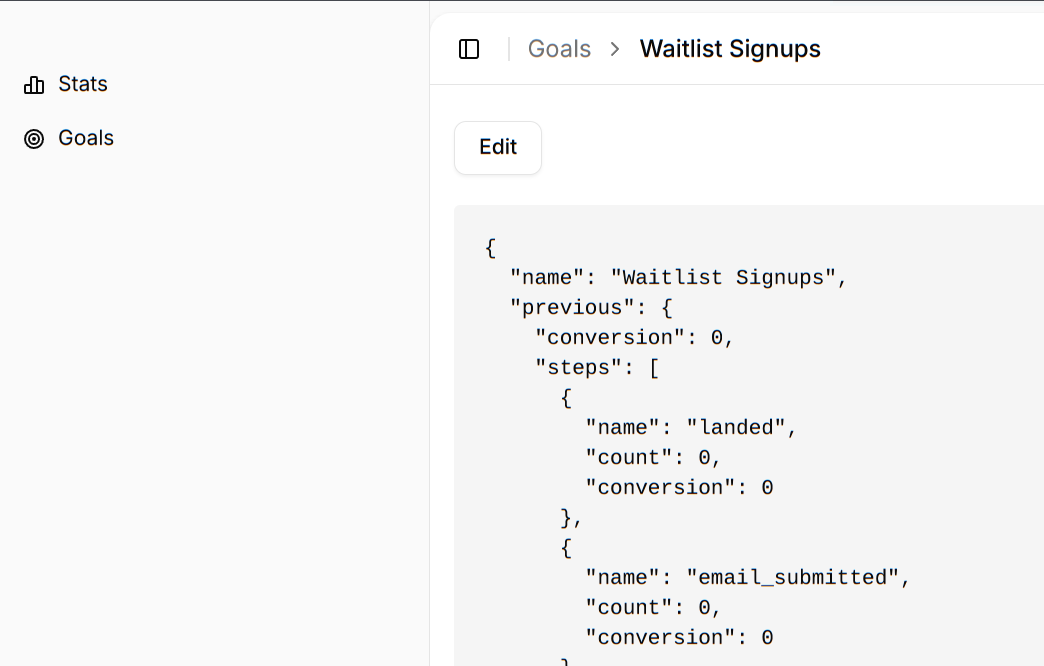The image size is (1044, 666).
Task: Click the Goals target icon in sidebar
Action: pyautogui.click(x=34, y=139)
